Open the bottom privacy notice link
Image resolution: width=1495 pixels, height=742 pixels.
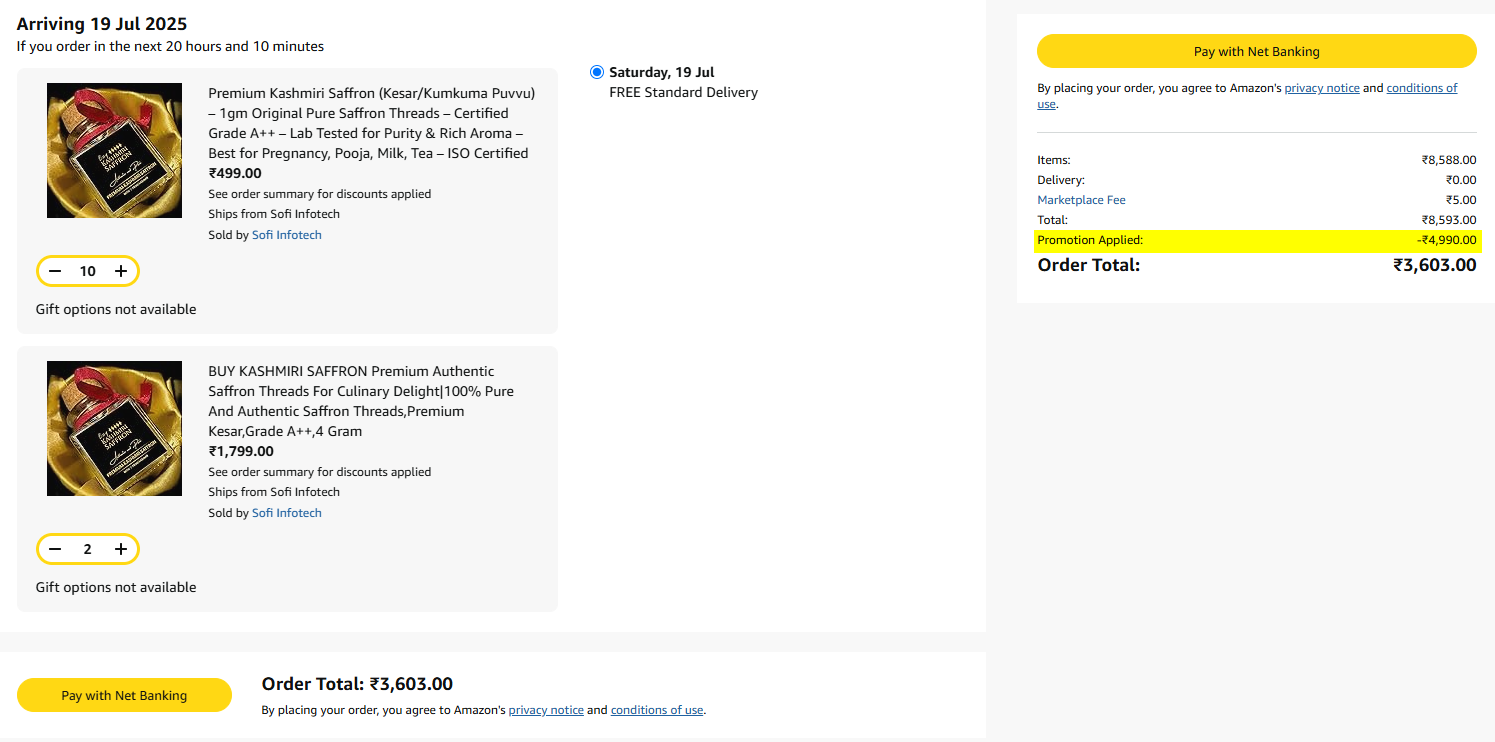click(546, 710)
